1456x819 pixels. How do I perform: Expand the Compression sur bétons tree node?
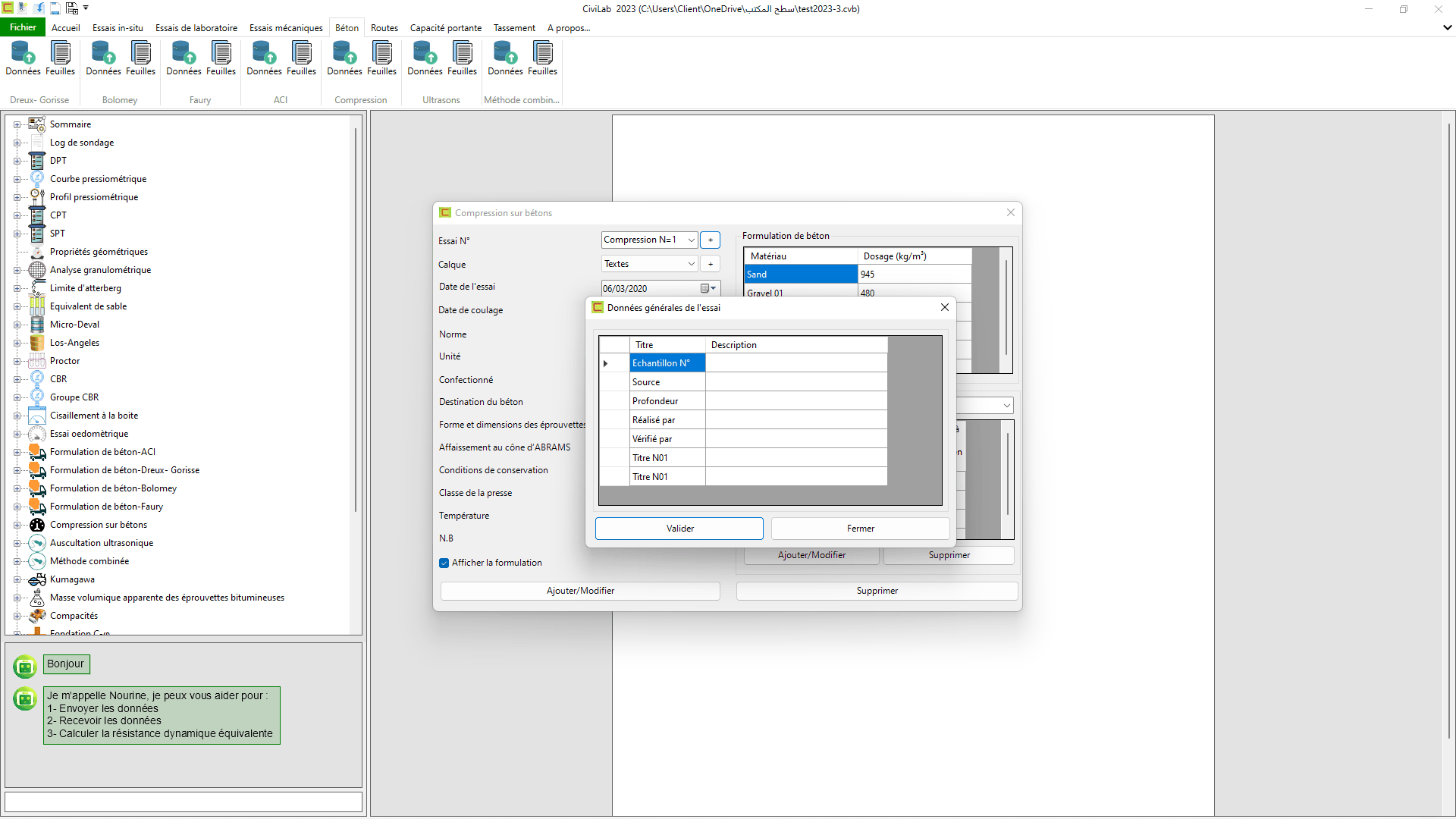pos(17,525)
